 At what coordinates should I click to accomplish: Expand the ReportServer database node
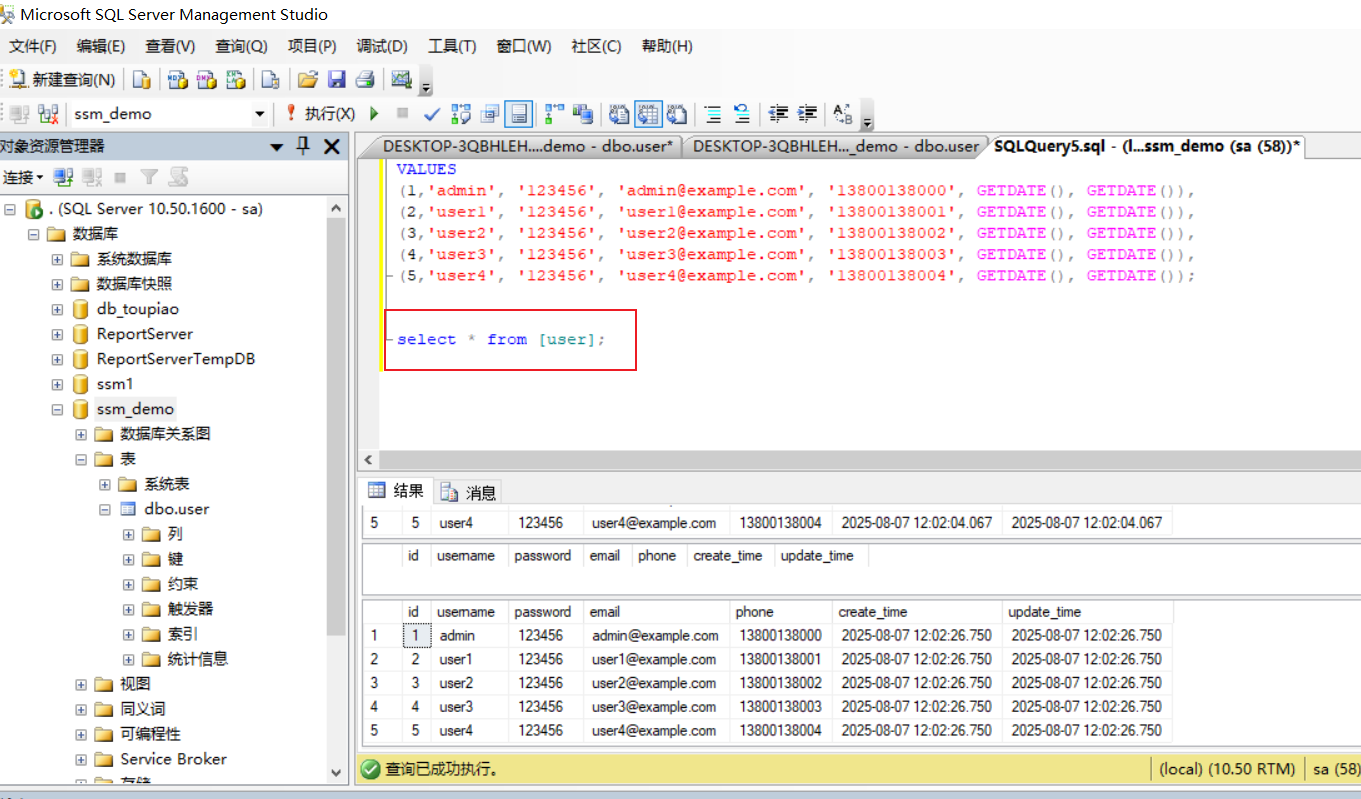[57, 334]
